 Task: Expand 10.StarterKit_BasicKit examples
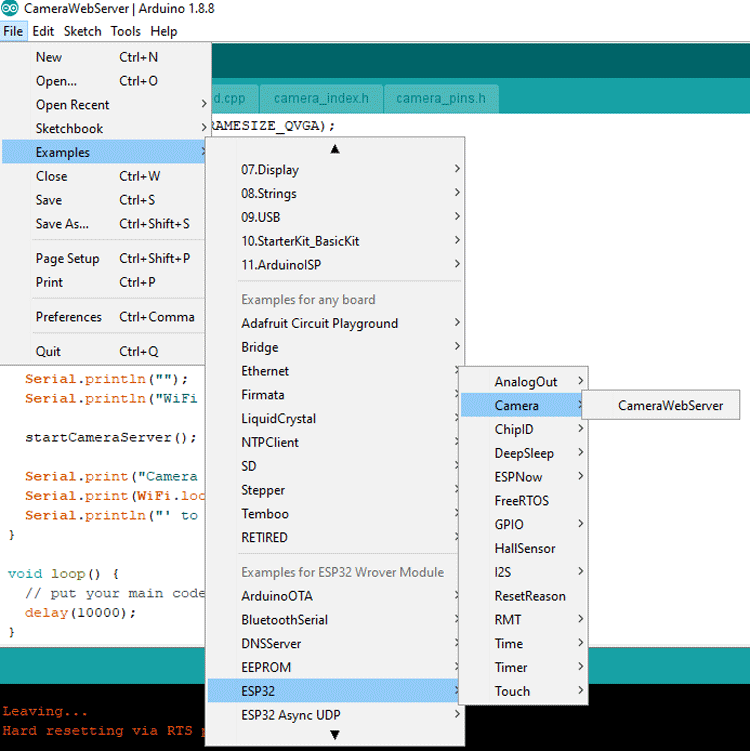click(335, 241)
